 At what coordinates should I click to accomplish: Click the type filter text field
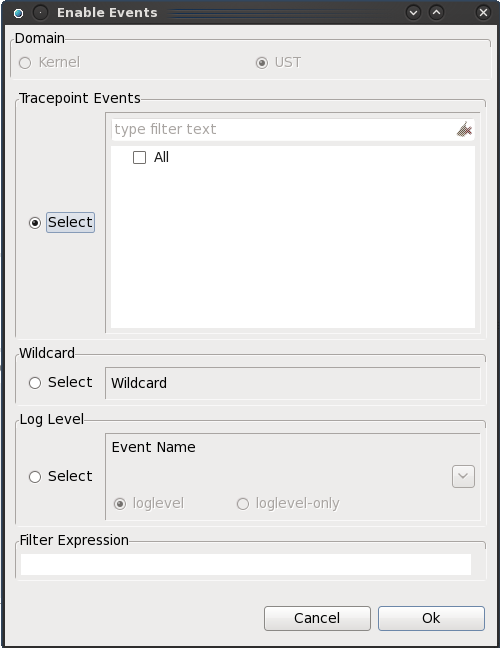coord(283,129)
